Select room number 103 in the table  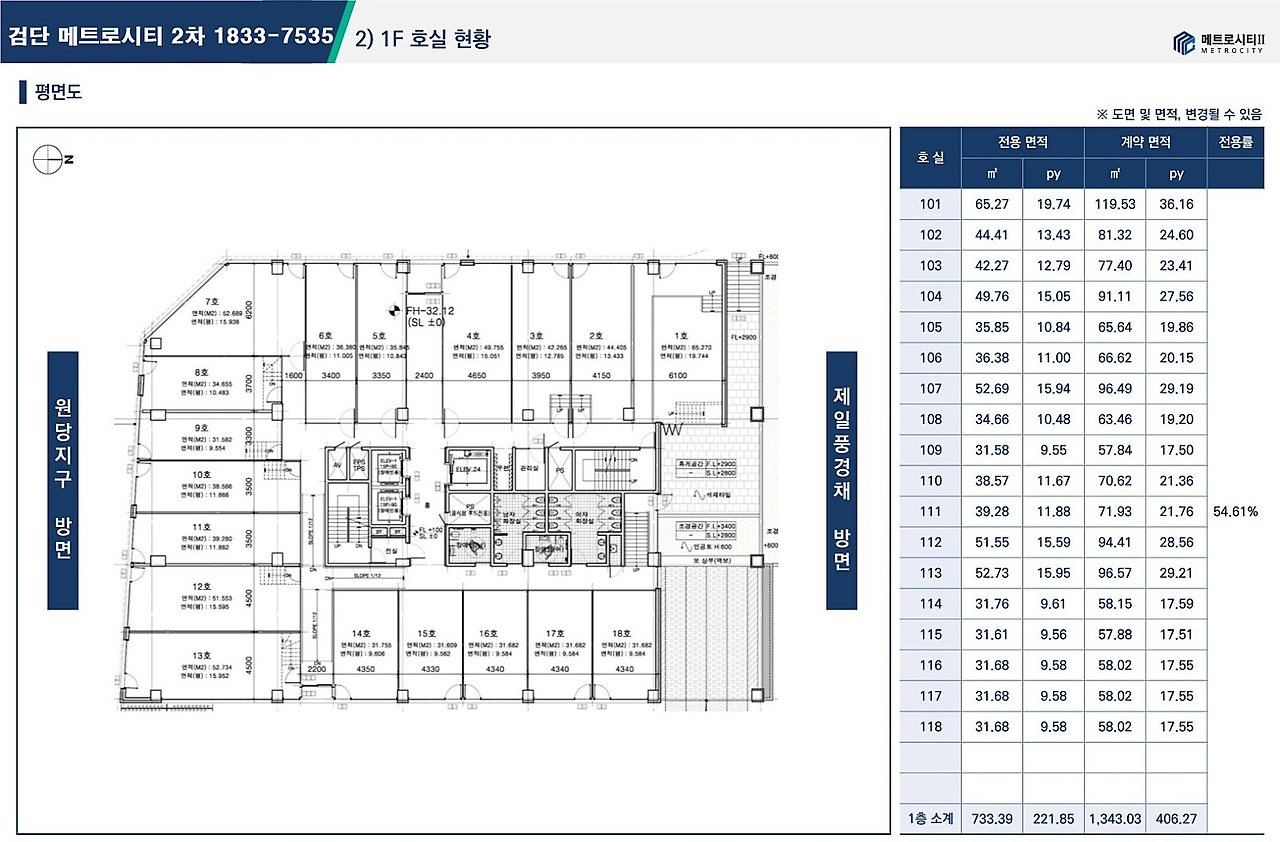(x=930, y=266)
